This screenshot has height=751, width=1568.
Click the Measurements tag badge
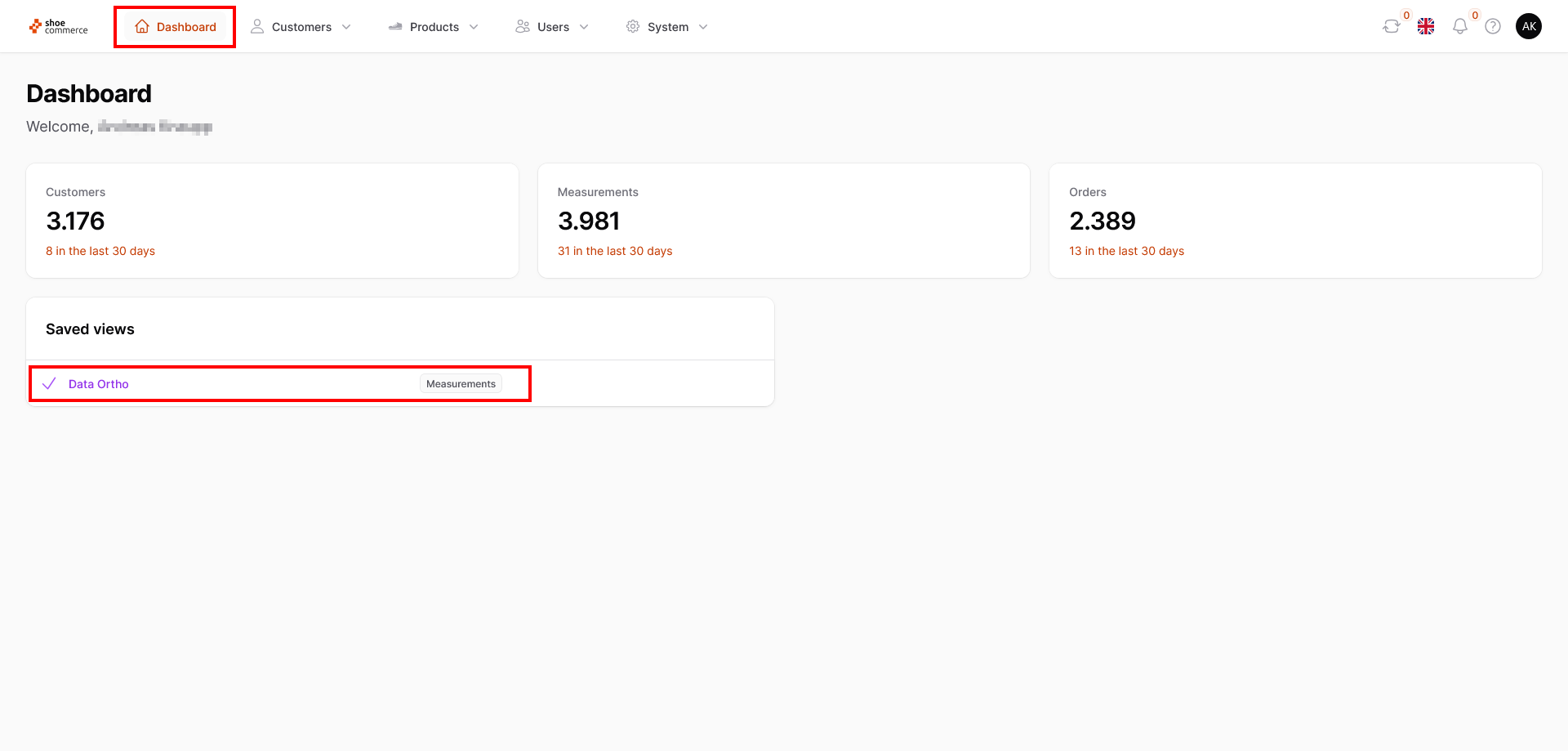pyautogui.click(x=461, y=384)
